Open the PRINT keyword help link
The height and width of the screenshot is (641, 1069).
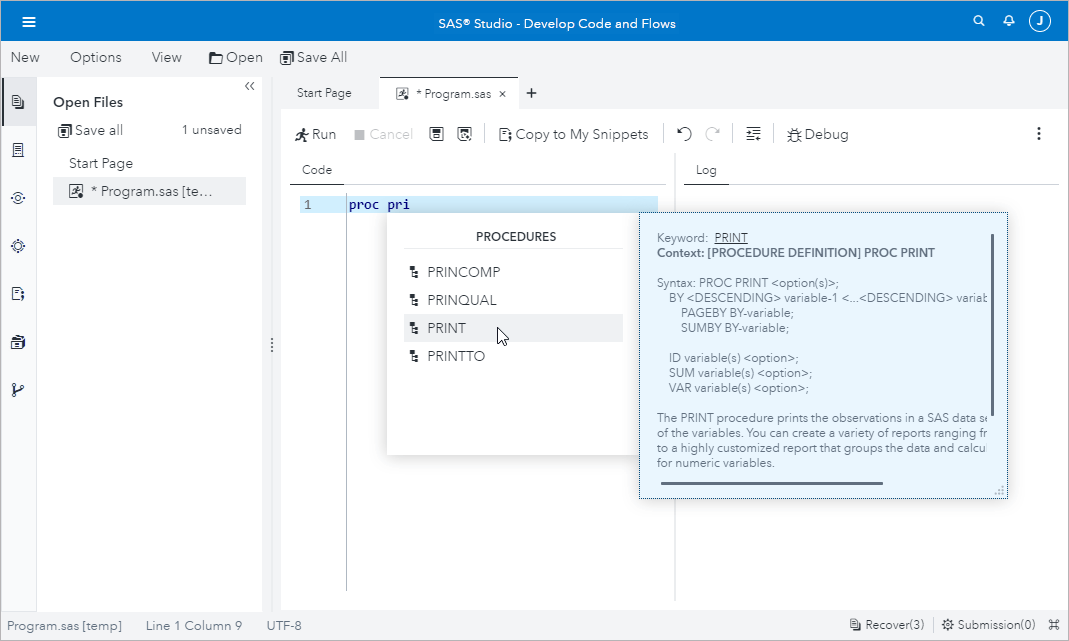tap(731, 238)
